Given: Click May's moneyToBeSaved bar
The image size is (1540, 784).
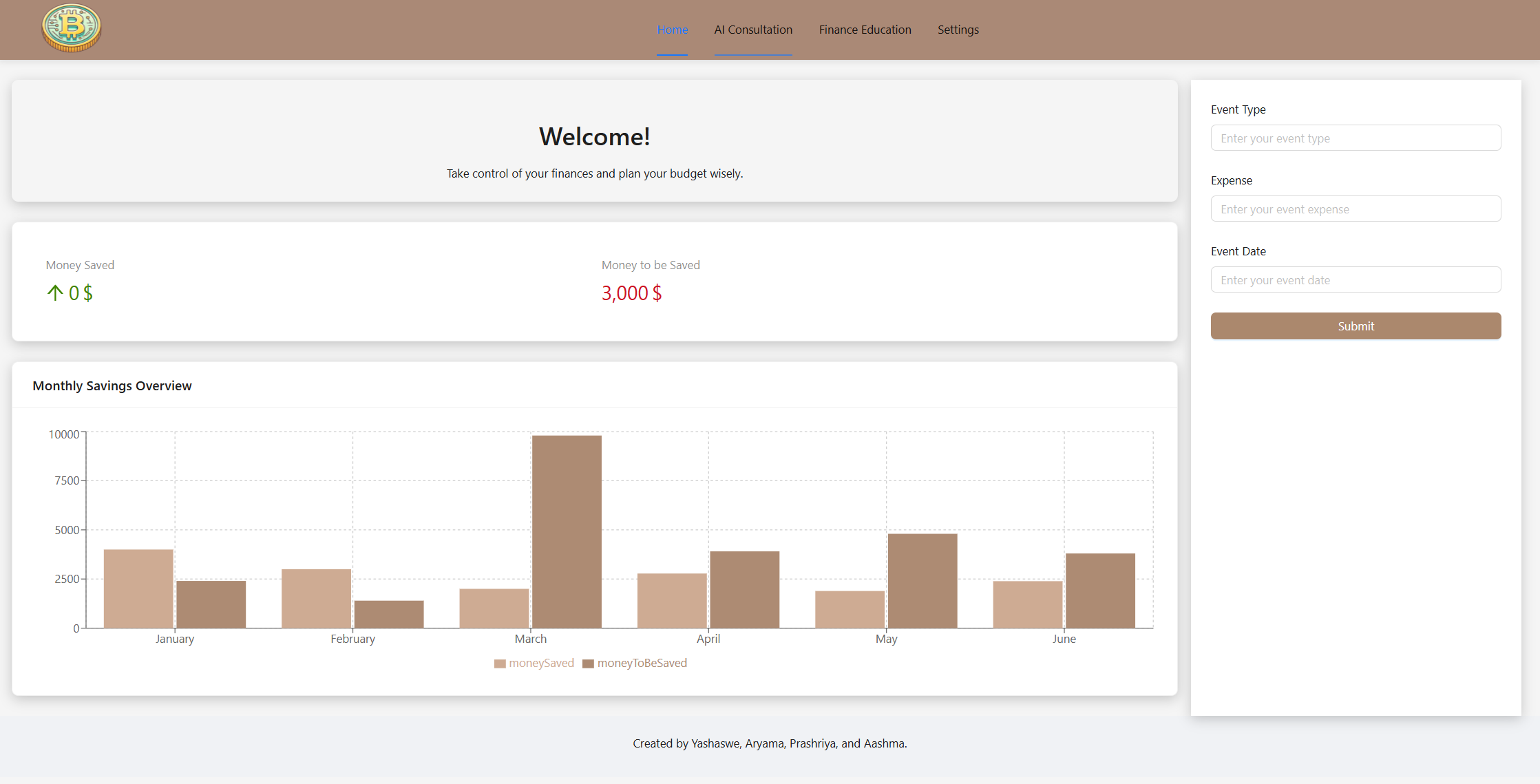Looking at the screenshot, I should point(922,580).
